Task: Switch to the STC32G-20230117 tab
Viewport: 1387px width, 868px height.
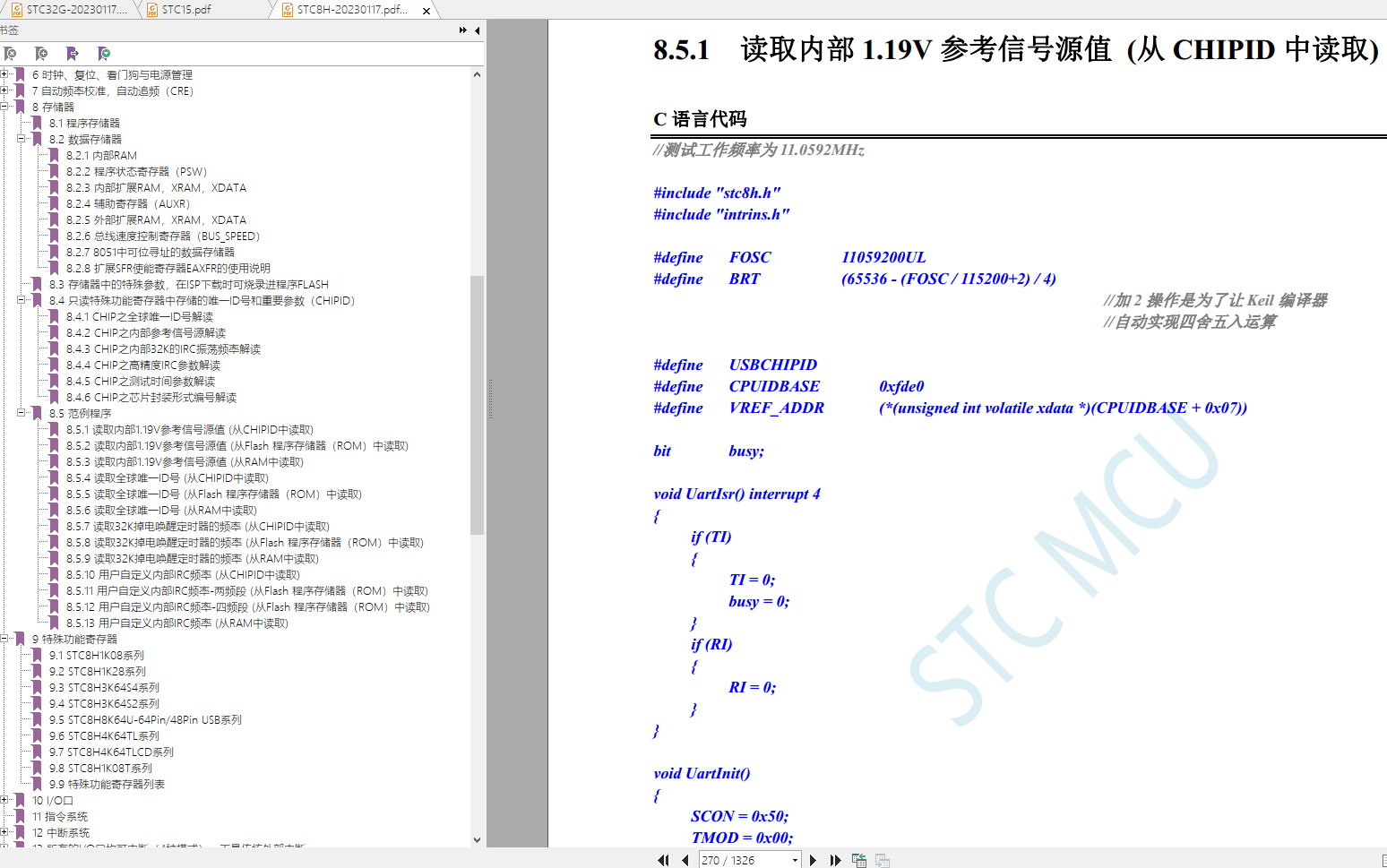Action: pos(69,10)
